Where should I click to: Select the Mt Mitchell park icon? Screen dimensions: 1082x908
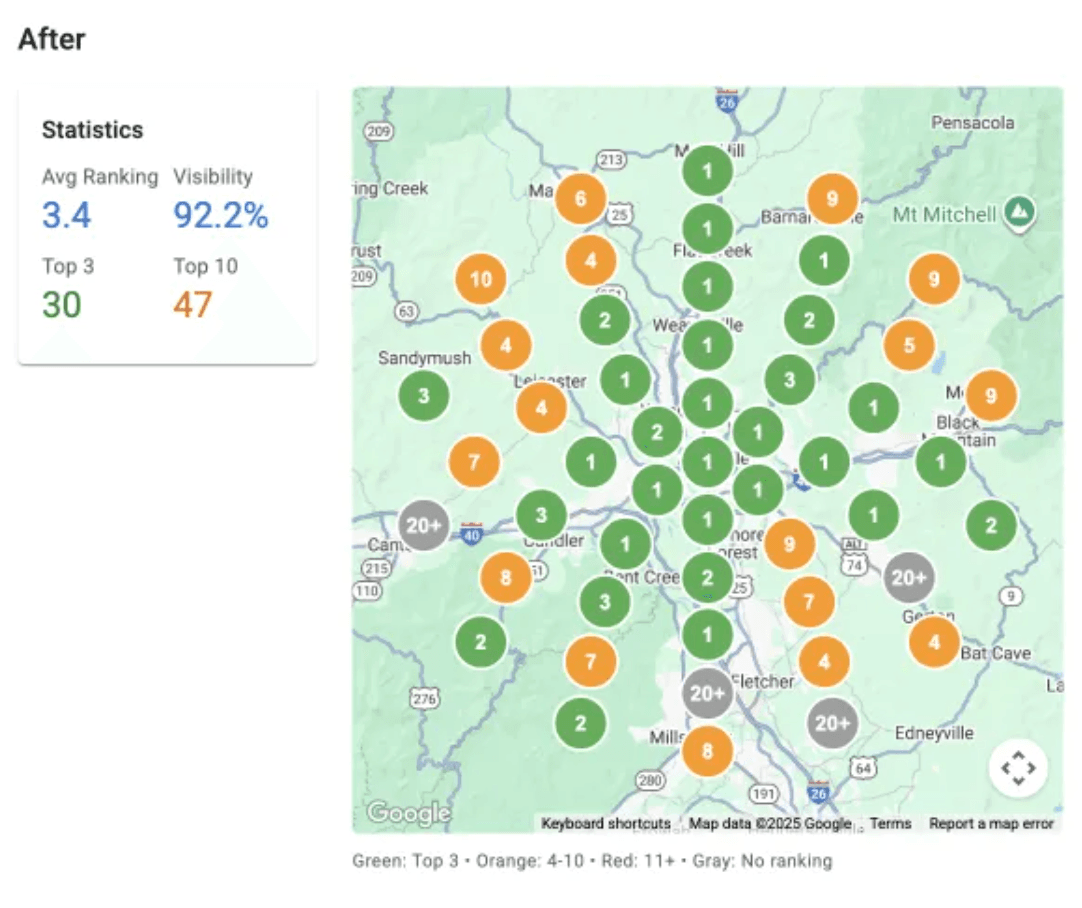[x=1018, y=212]
